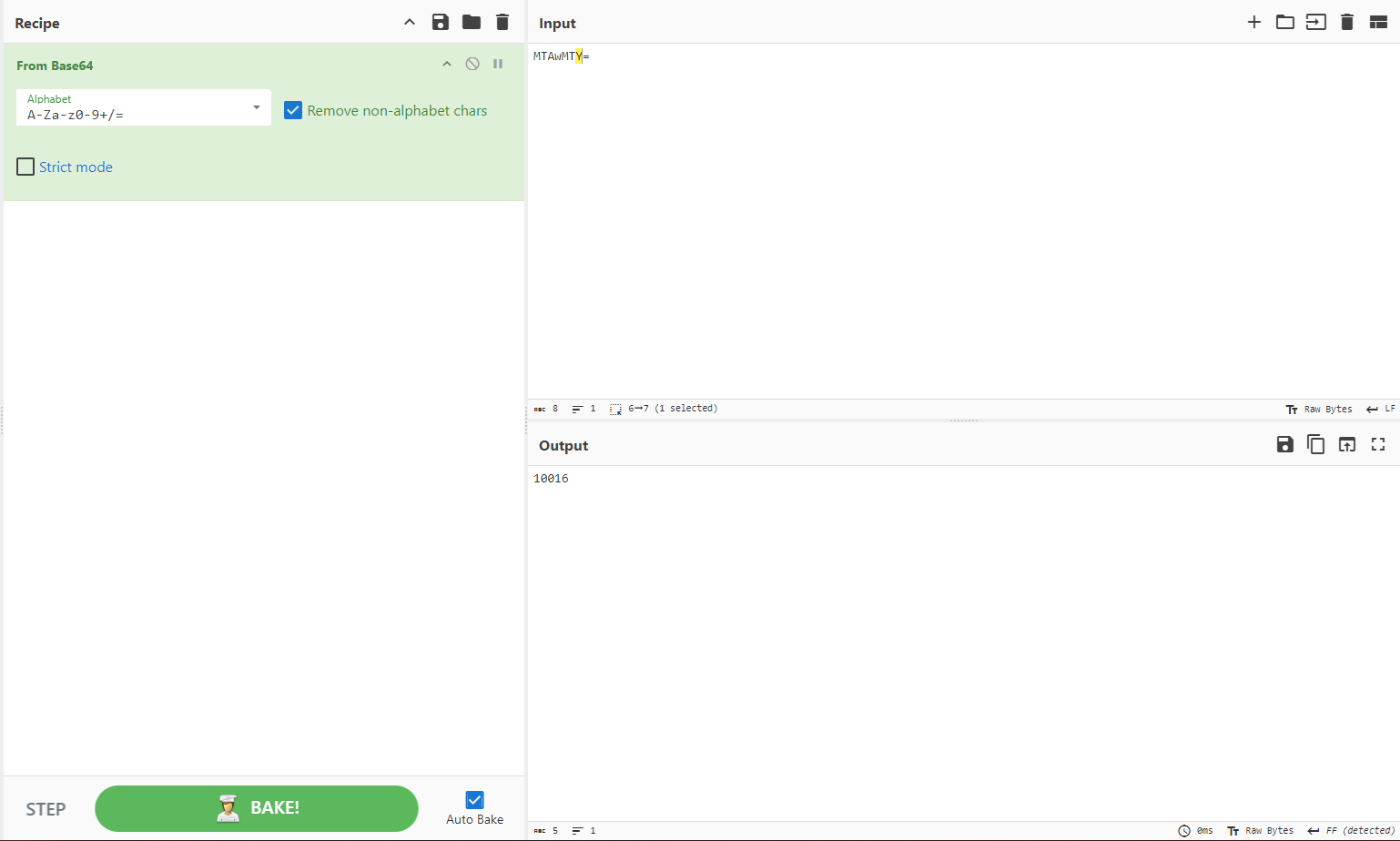Open file as input
This screenshot has height=841, width=1400.
click(1316, 23)
